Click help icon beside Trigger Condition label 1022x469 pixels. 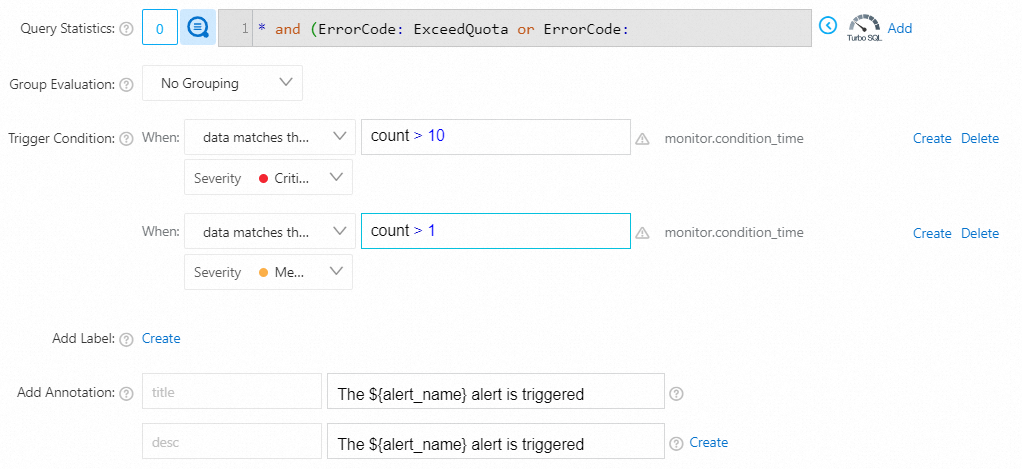point(126,139)
